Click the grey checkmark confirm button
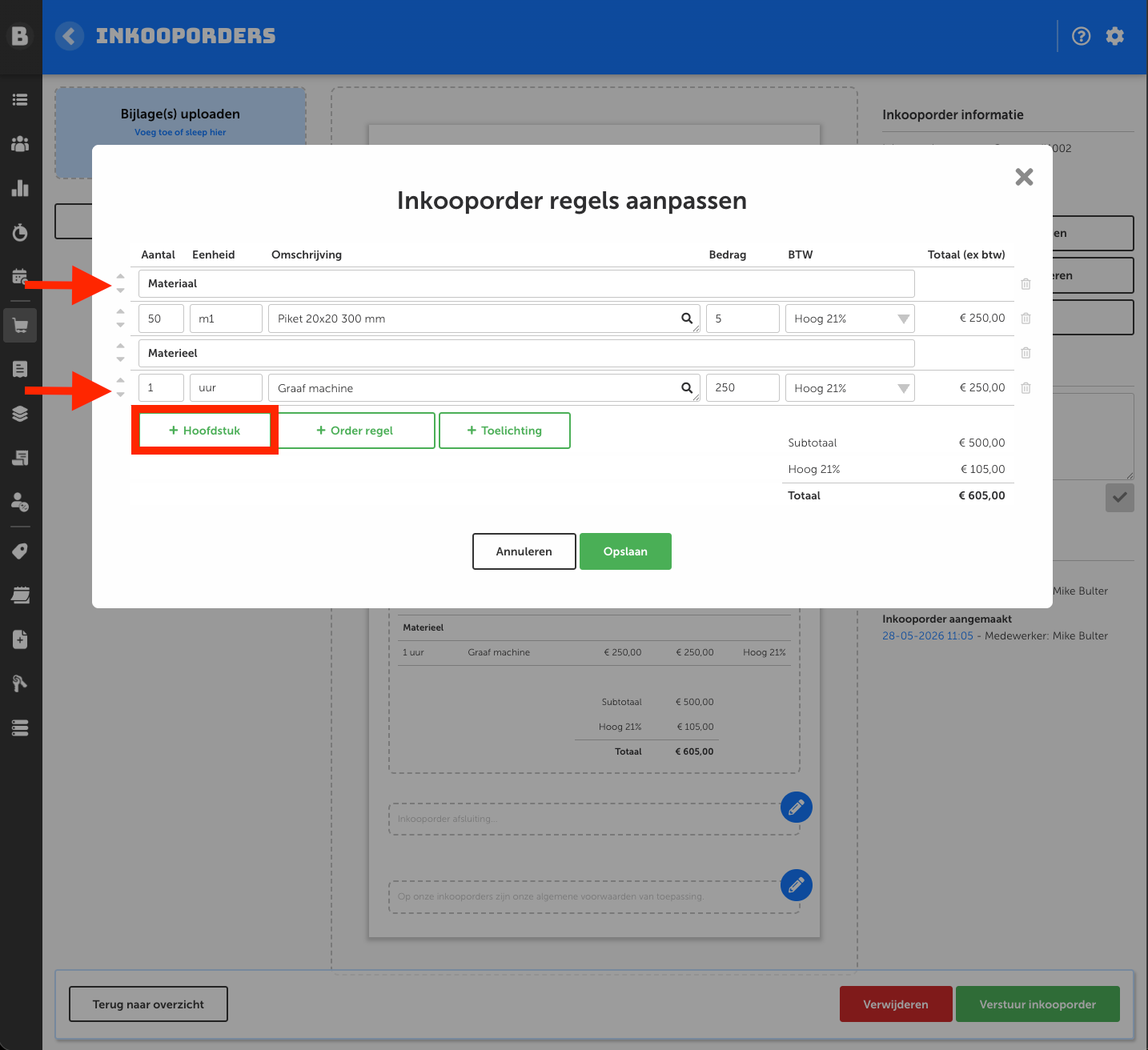 click(1119, 498)
